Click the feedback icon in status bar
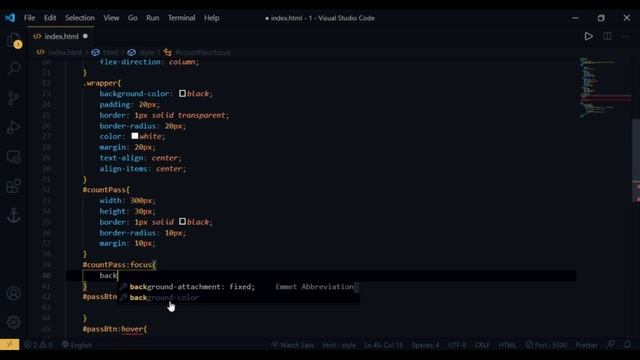 [611, 345]
